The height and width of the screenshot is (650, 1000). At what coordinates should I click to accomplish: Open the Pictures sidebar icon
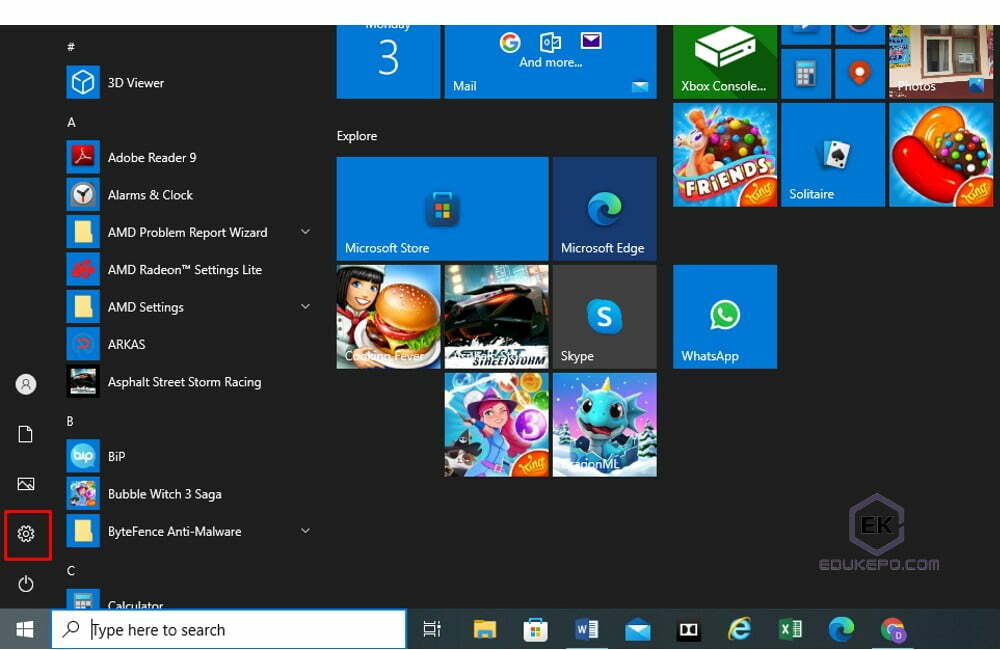26,484
